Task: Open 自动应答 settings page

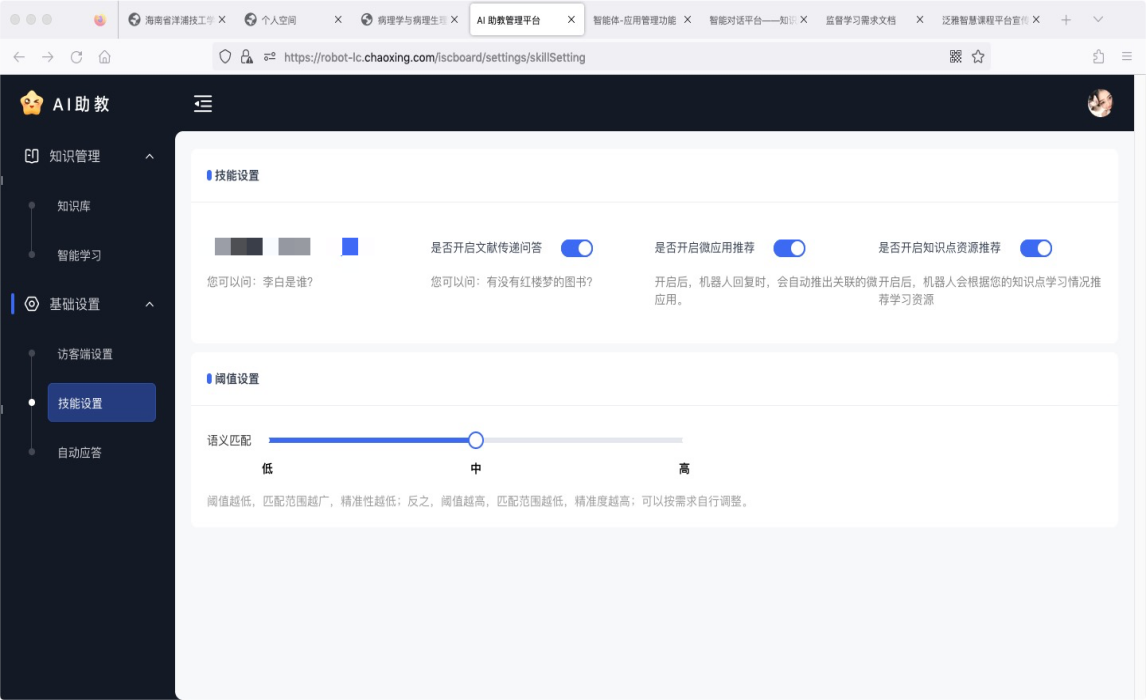Action: pos(80,452)
